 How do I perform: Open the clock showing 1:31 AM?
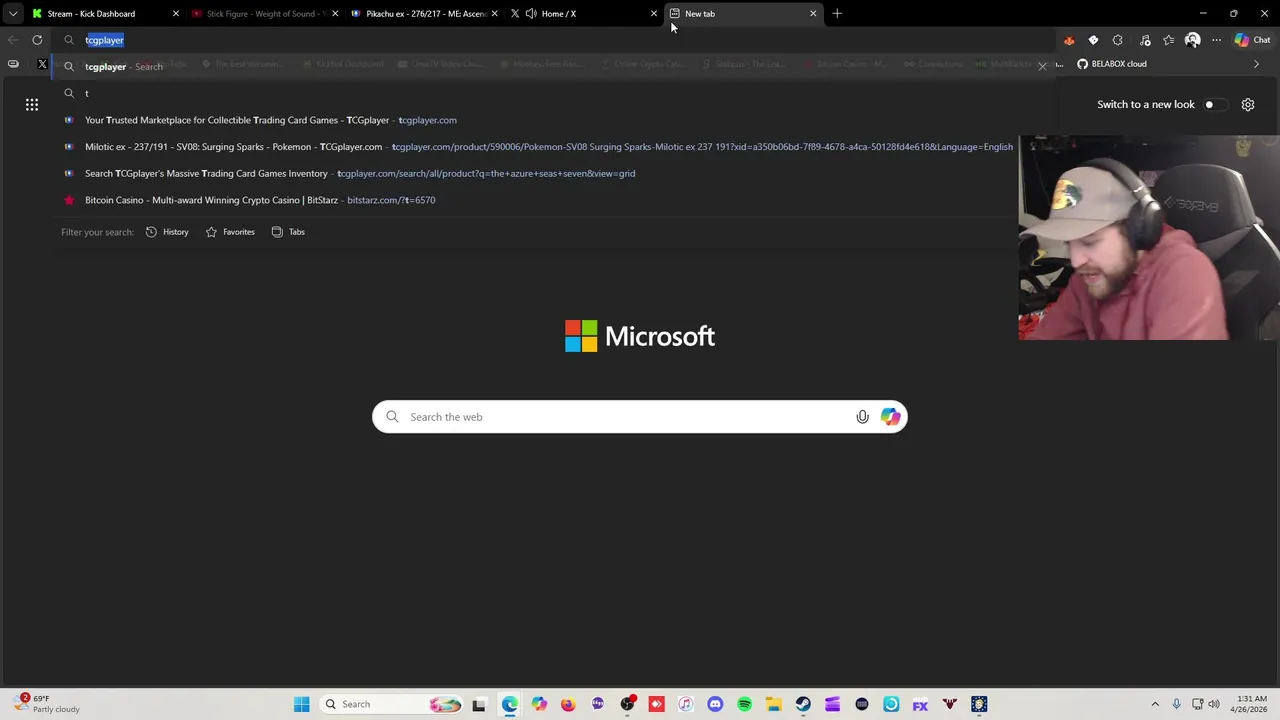coord(1251,704)
